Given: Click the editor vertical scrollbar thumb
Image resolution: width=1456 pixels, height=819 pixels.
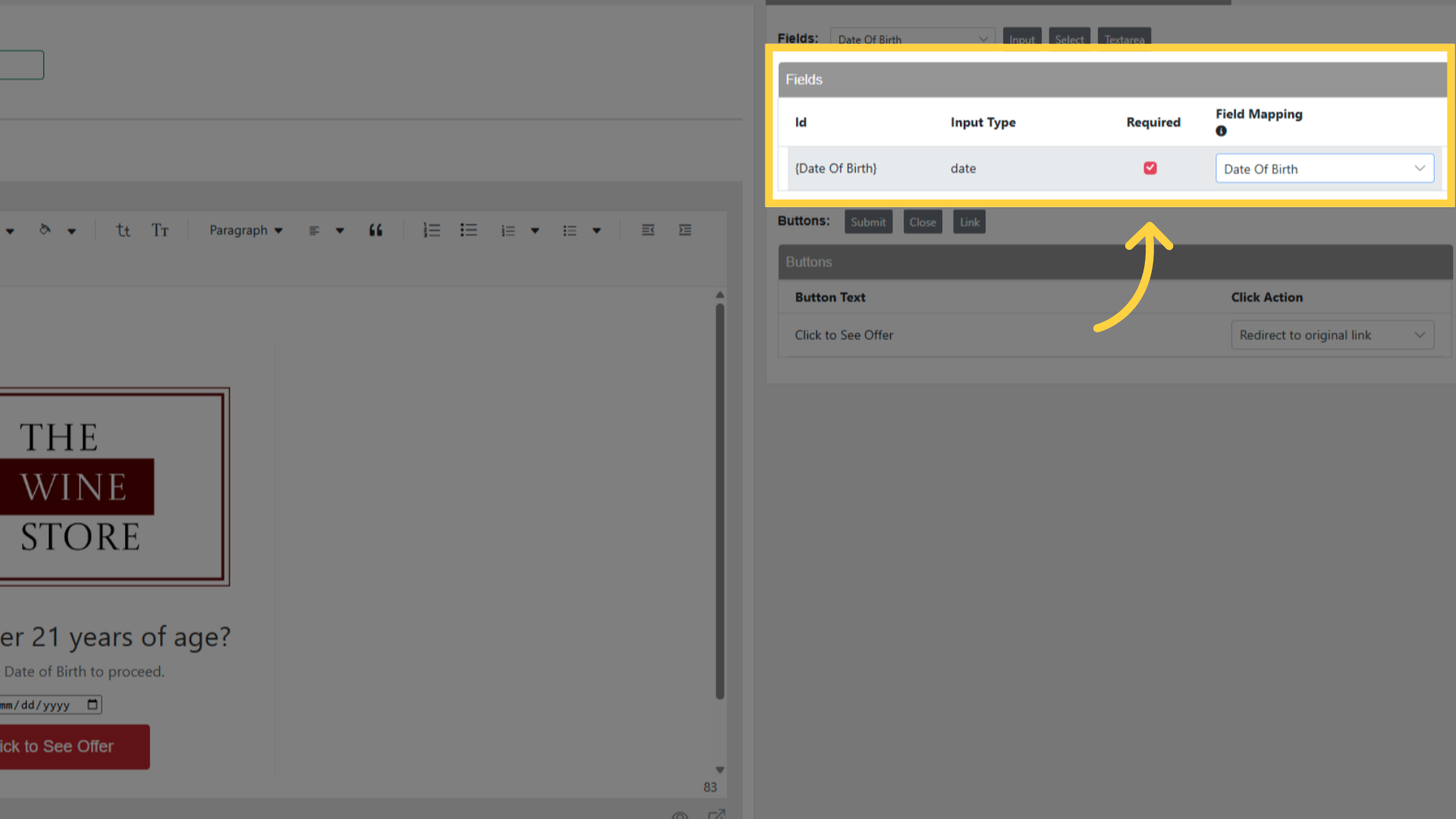Looking at the screenshot, I should tap(719, 501).
